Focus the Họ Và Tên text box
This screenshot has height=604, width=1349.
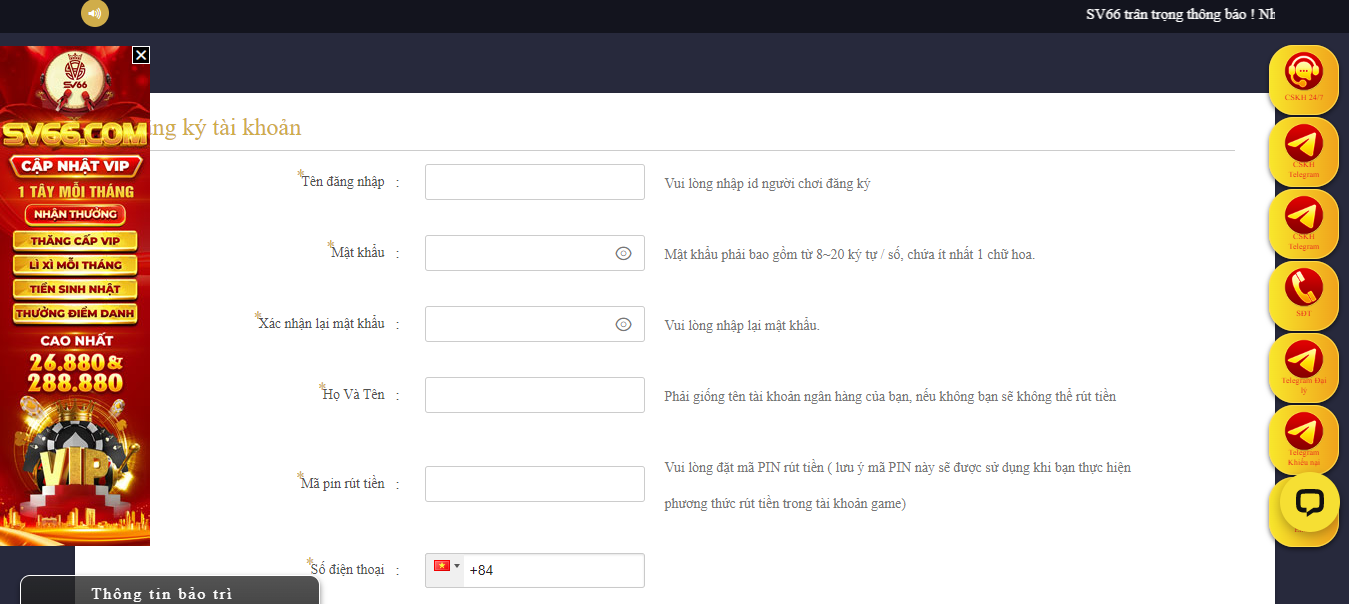[x=534, y=395]
